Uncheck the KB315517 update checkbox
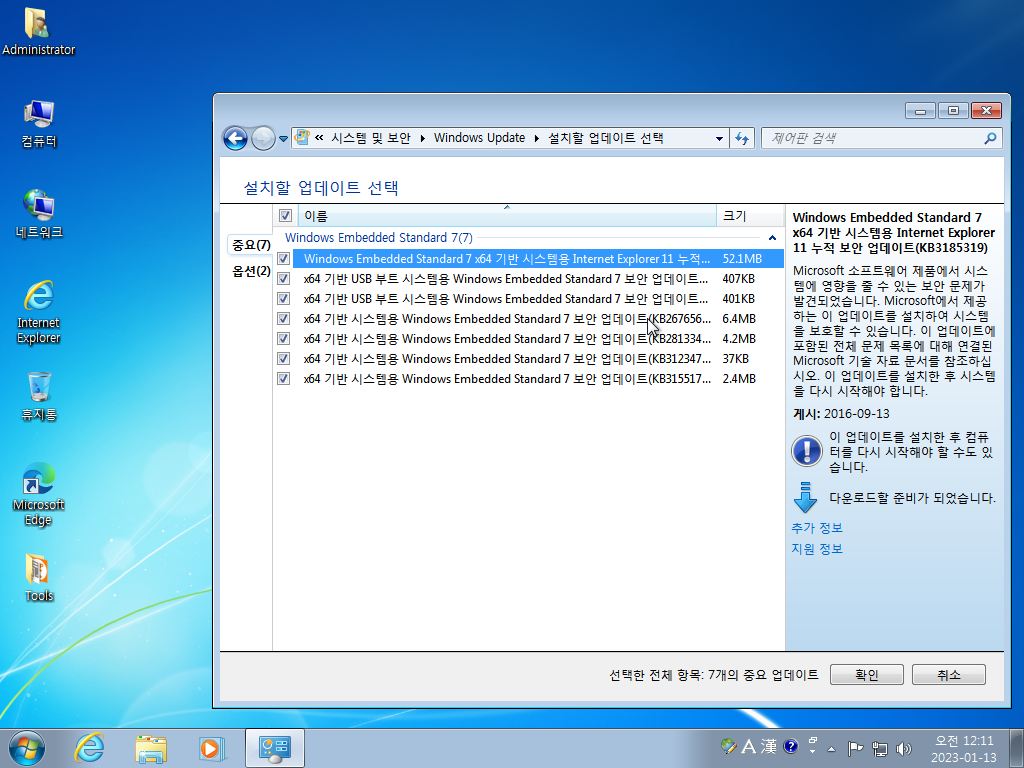Image resolution: width=1024 pixels, height=768 pixels. (283, 378)
